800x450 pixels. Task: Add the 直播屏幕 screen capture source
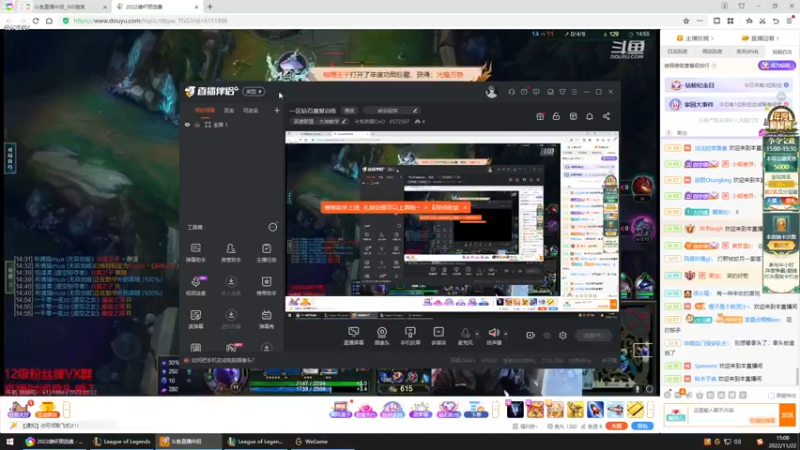(x=353, y=336)
